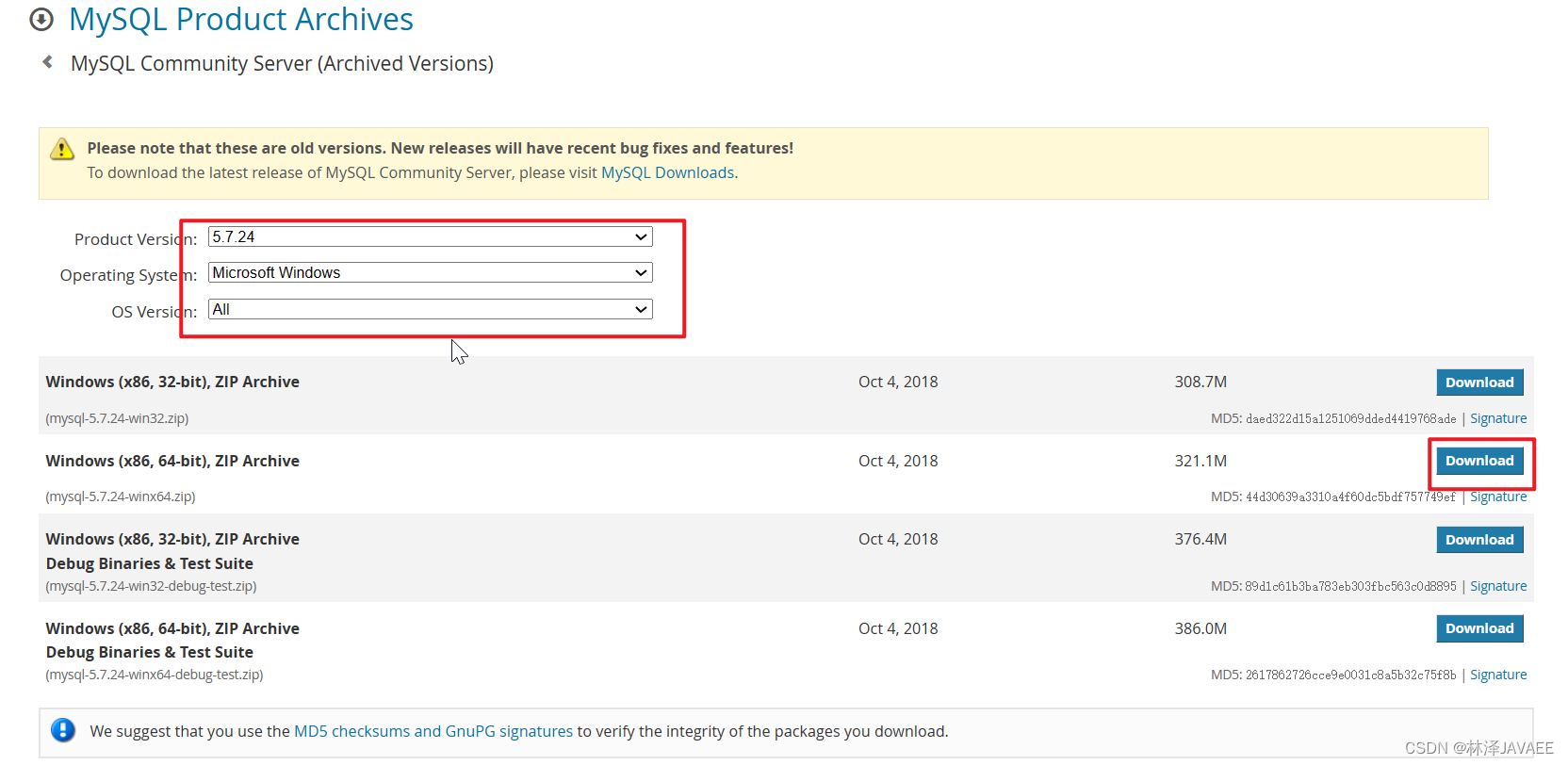Click the MySQL Community Server (Archived Versions) title

click(282, 63)
